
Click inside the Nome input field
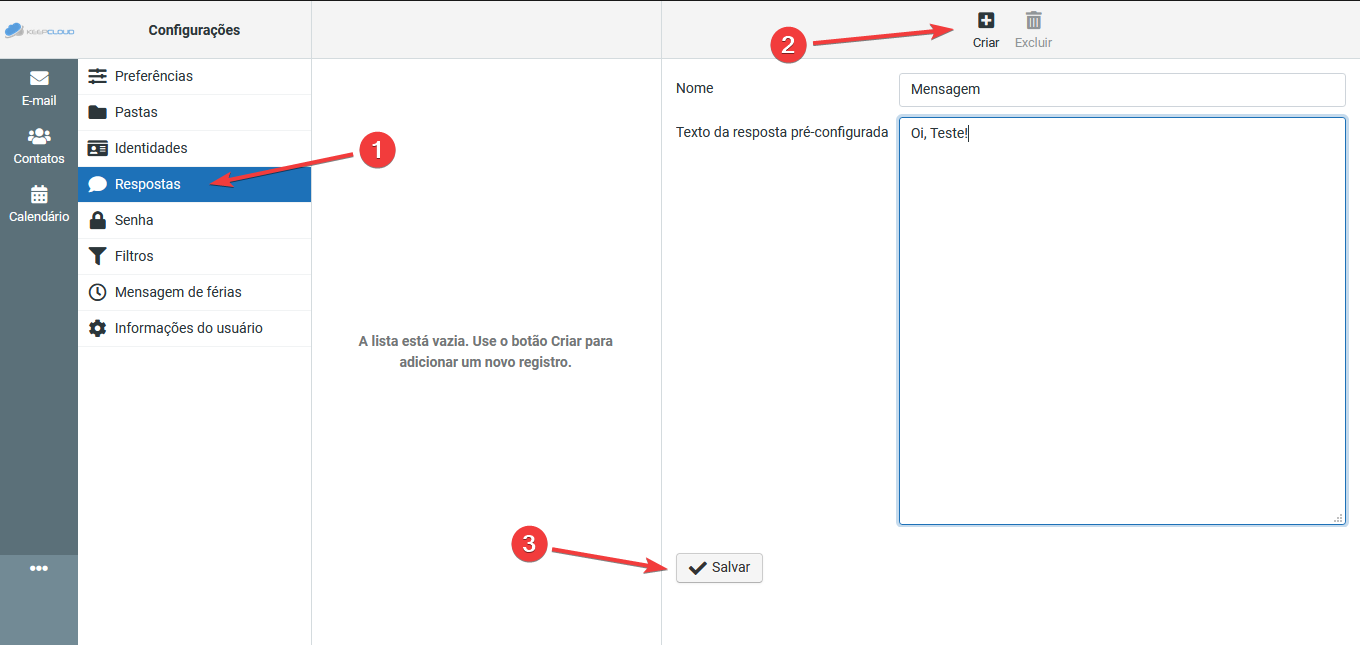click(1122, 89)
